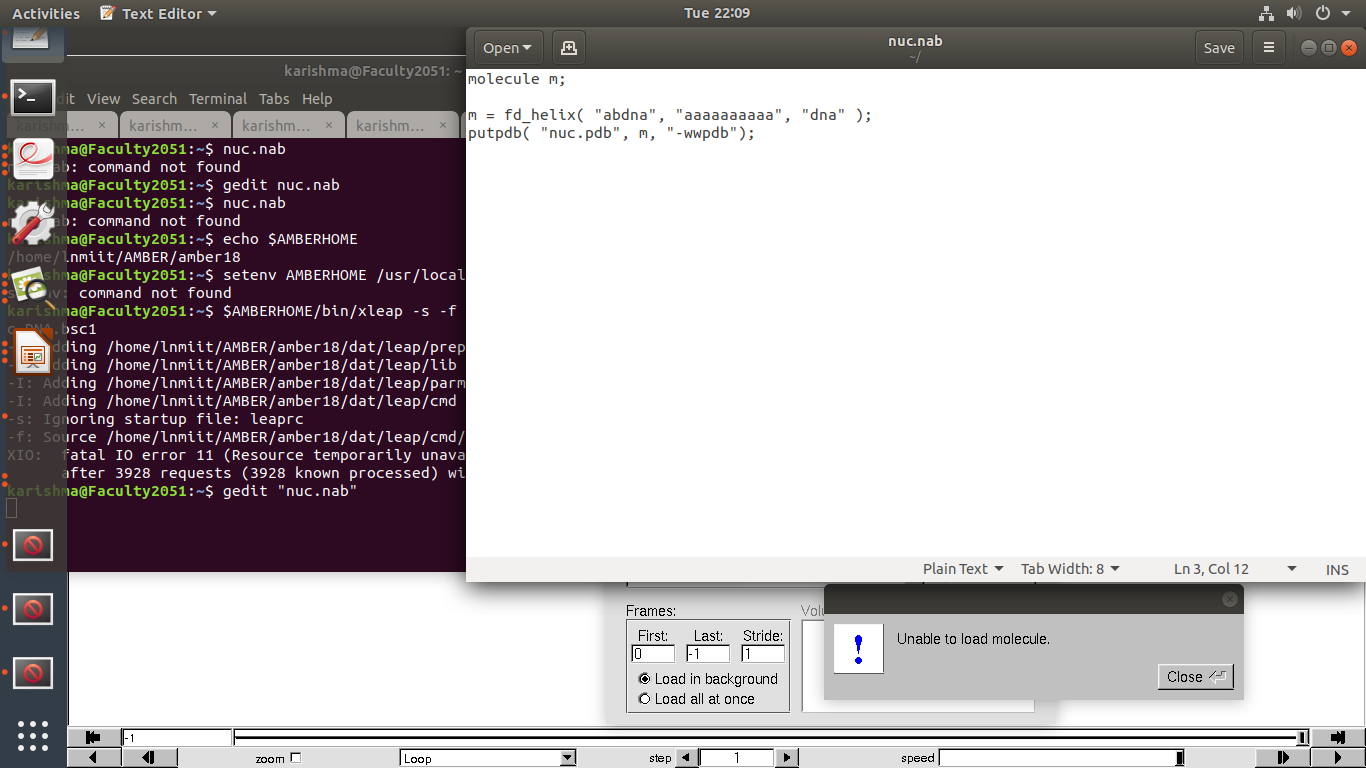The width and height of the screenshot is (1366, 768).
Task: Jump to the first frame button
Action: tap(93, 738)
